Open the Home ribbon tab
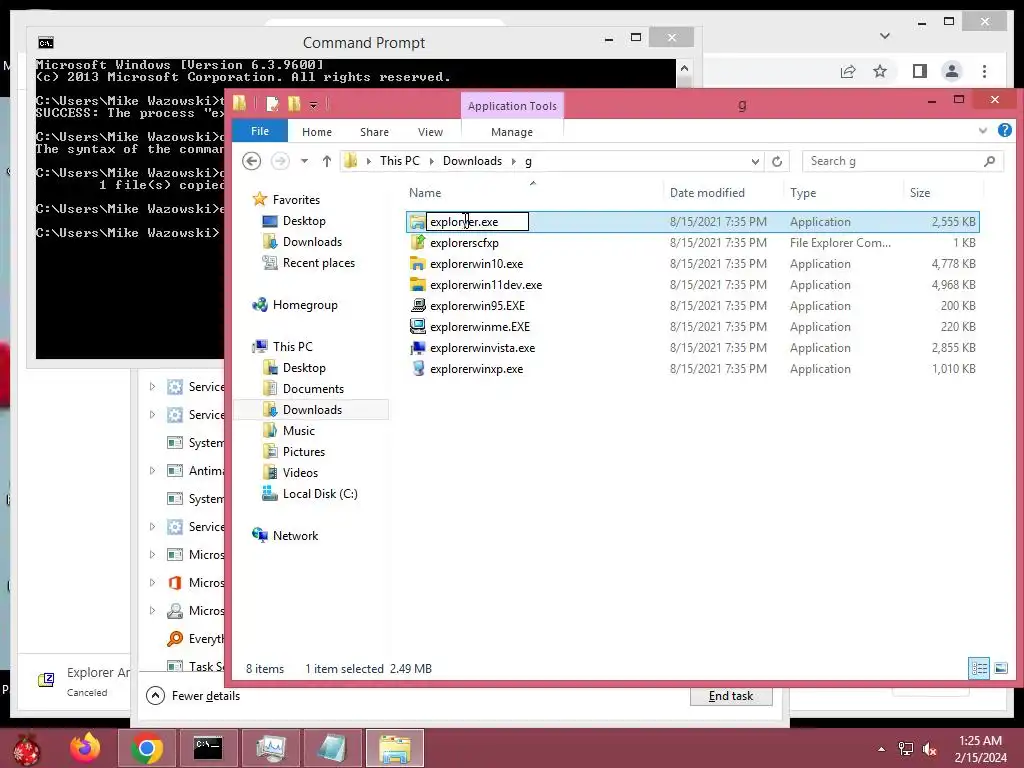 (317, 132)
